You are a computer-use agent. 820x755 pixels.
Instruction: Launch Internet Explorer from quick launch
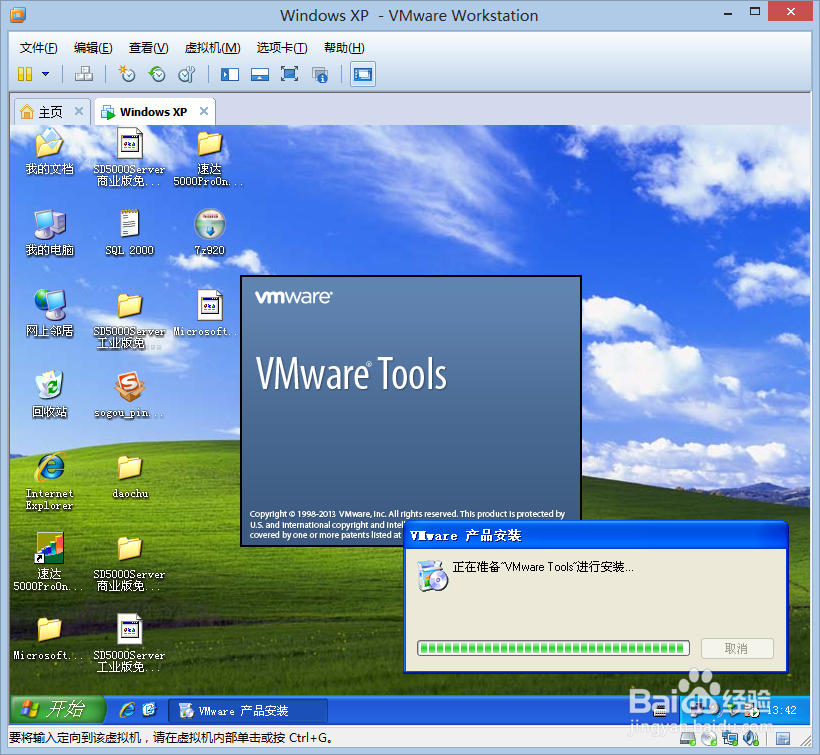coord(127,710)
